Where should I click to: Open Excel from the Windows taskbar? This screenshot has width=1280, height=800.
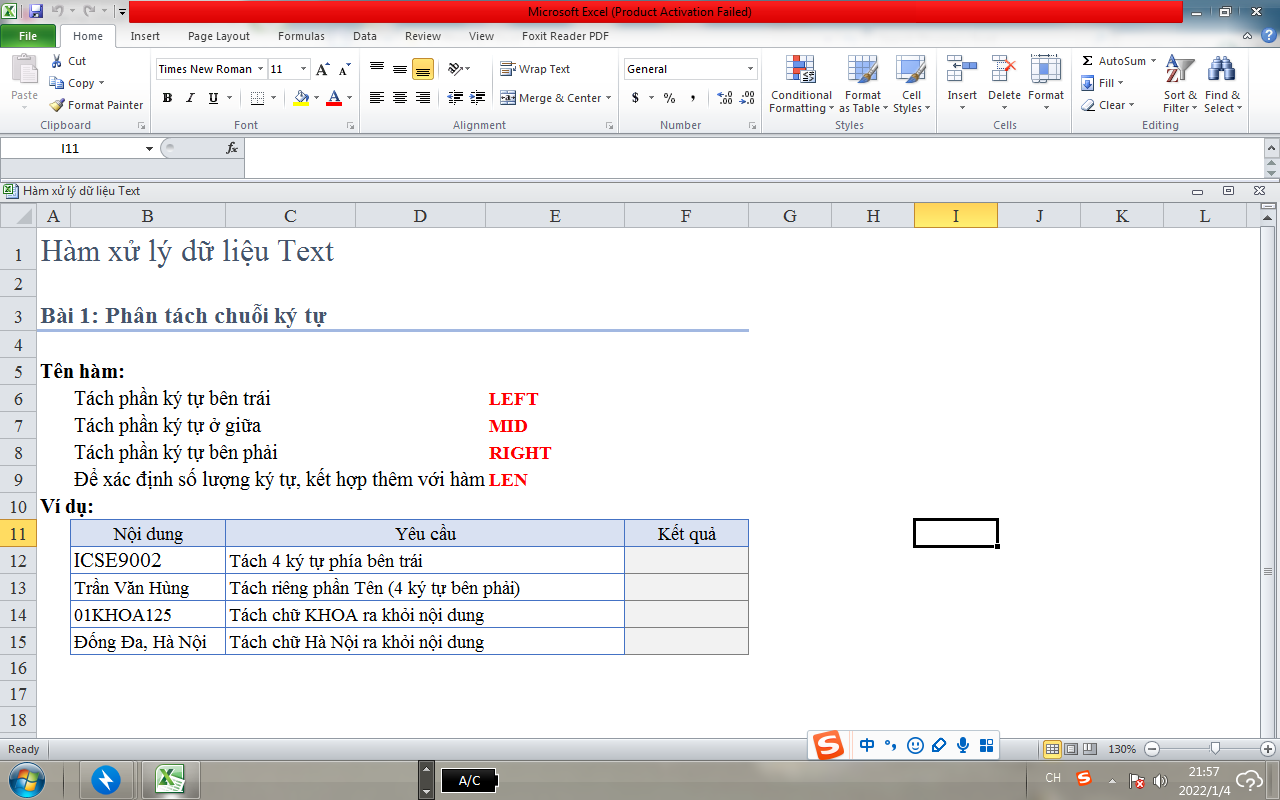coord(170,780)
